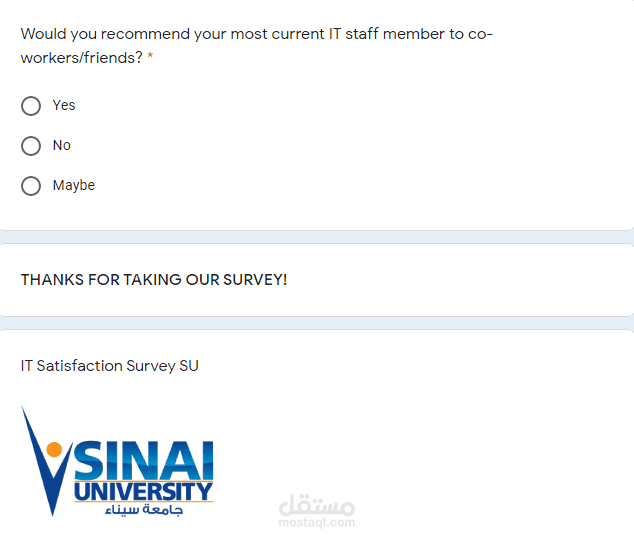The image size is (634, 540).
Task: Select the No radio button
Action: [31, 146]
